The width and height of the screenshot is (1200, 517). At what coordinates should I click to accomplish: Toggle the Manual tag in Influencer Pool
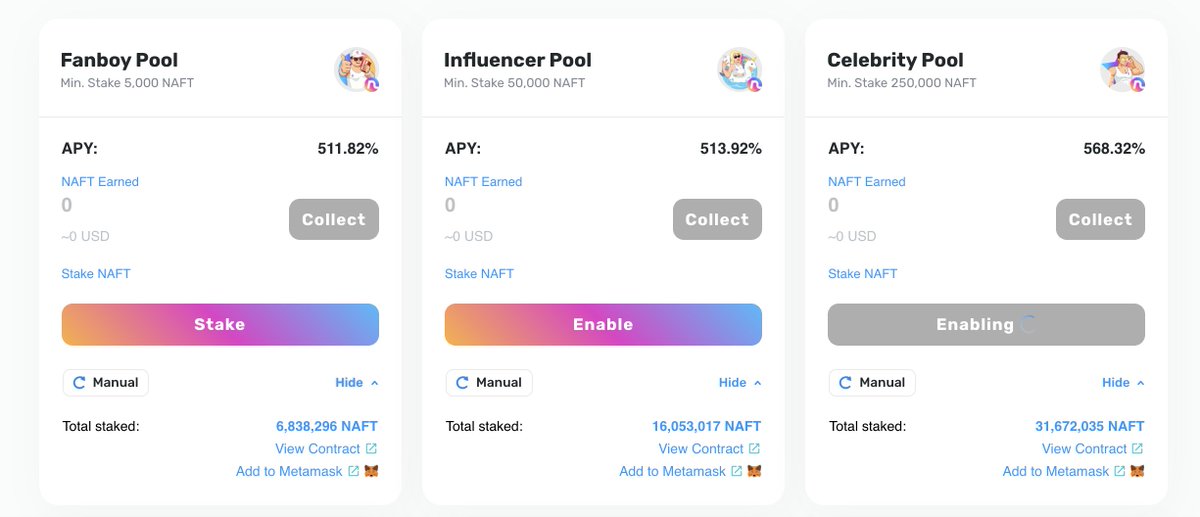pos(489,382)
